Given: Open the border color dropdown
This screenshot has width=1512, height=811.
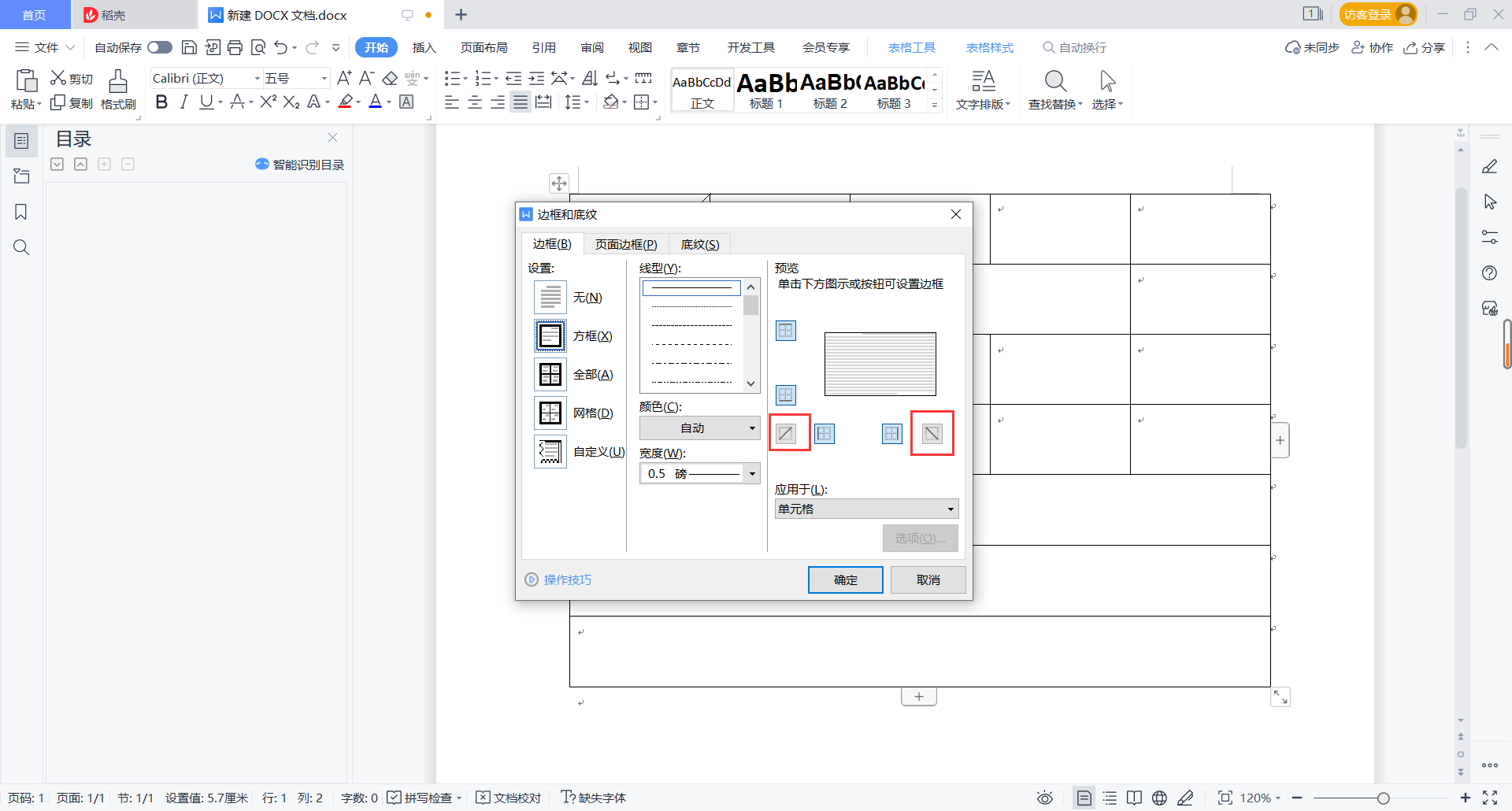Looking at the screenshot, I should [699, 428].
